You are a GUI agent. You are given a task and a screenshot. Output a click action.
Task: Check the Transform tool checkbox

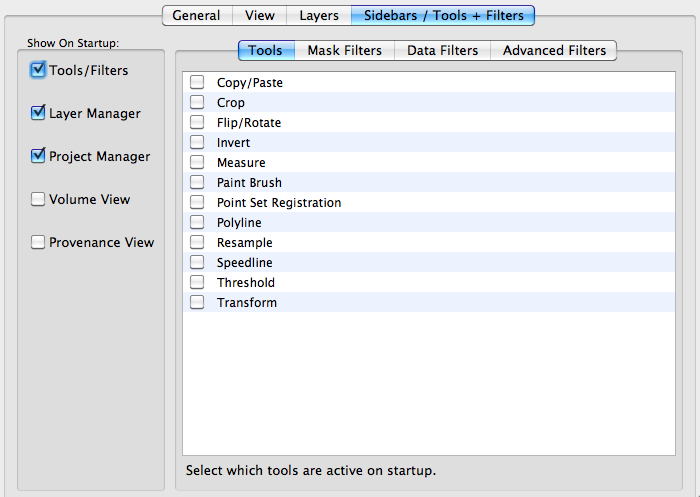point(197,302)
